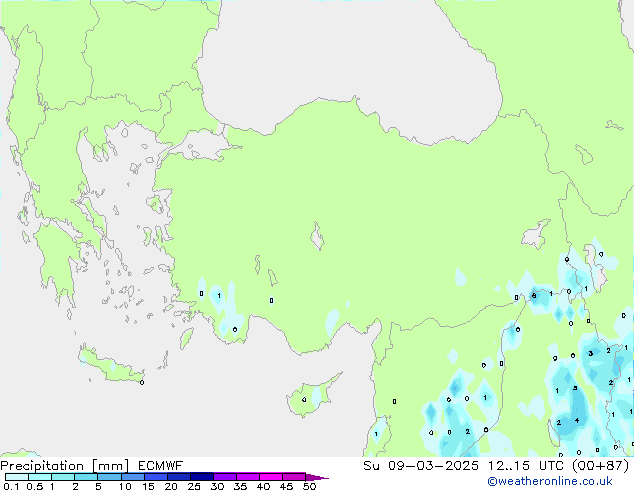
Task: Click the "15" legend scale label
Action: (x=148, y=486)
